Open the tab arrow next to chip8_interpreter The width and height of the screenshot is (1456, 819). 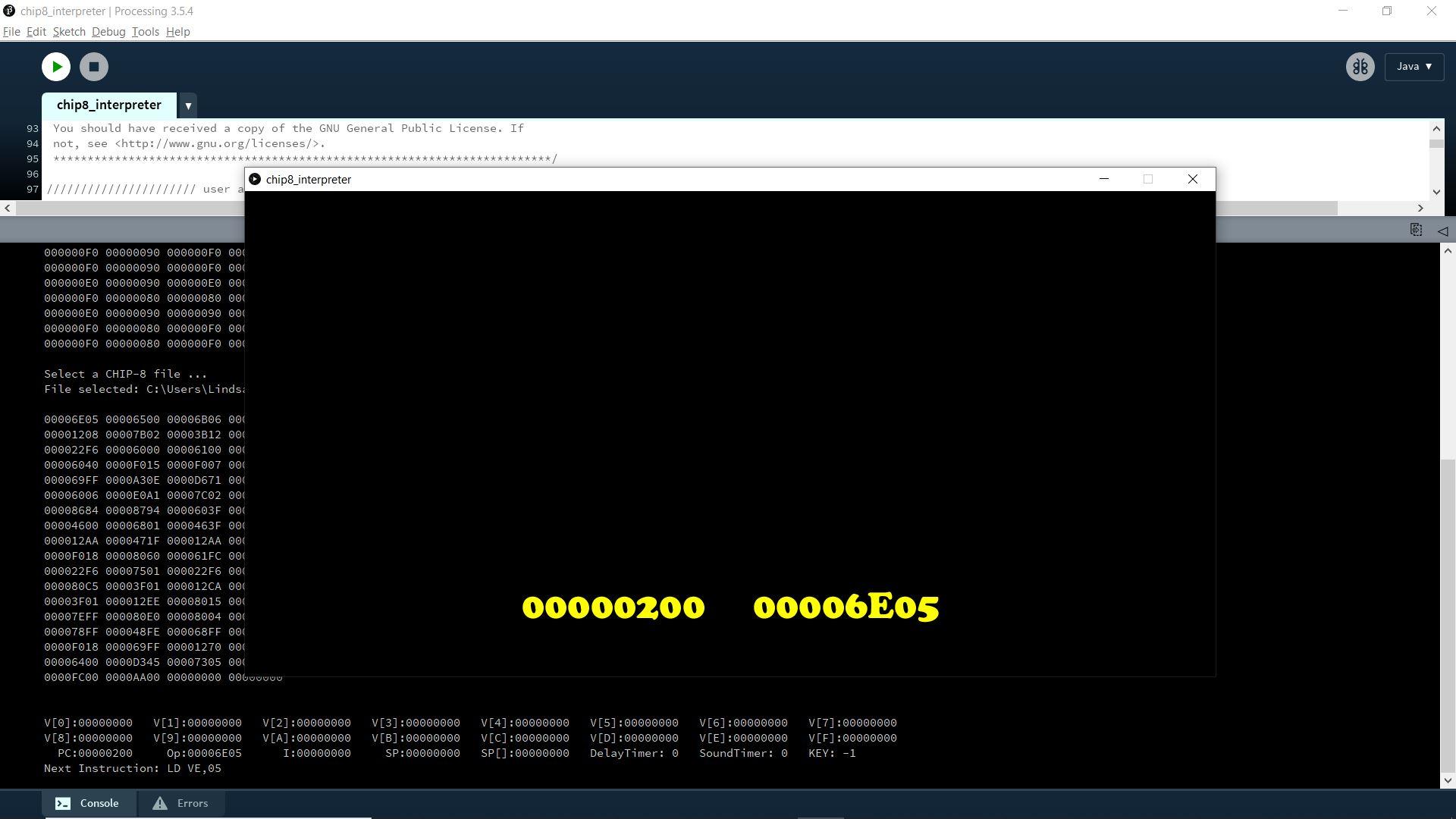point(188,105)
